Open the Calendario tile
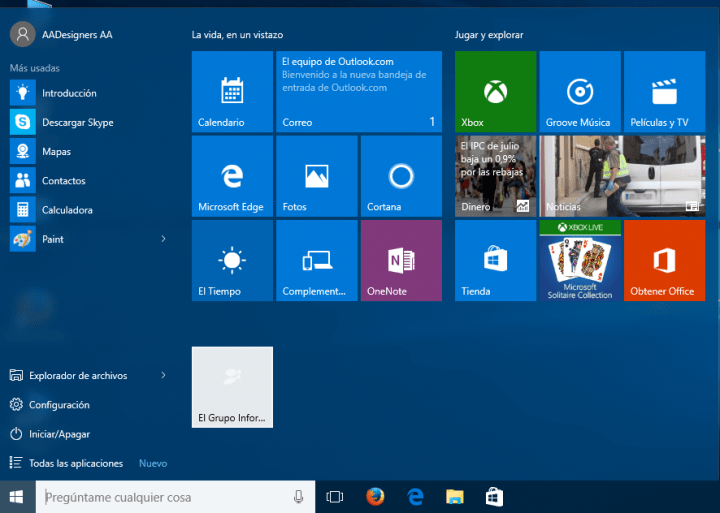The height and width of the screenshot is (513, 720). 232,91
